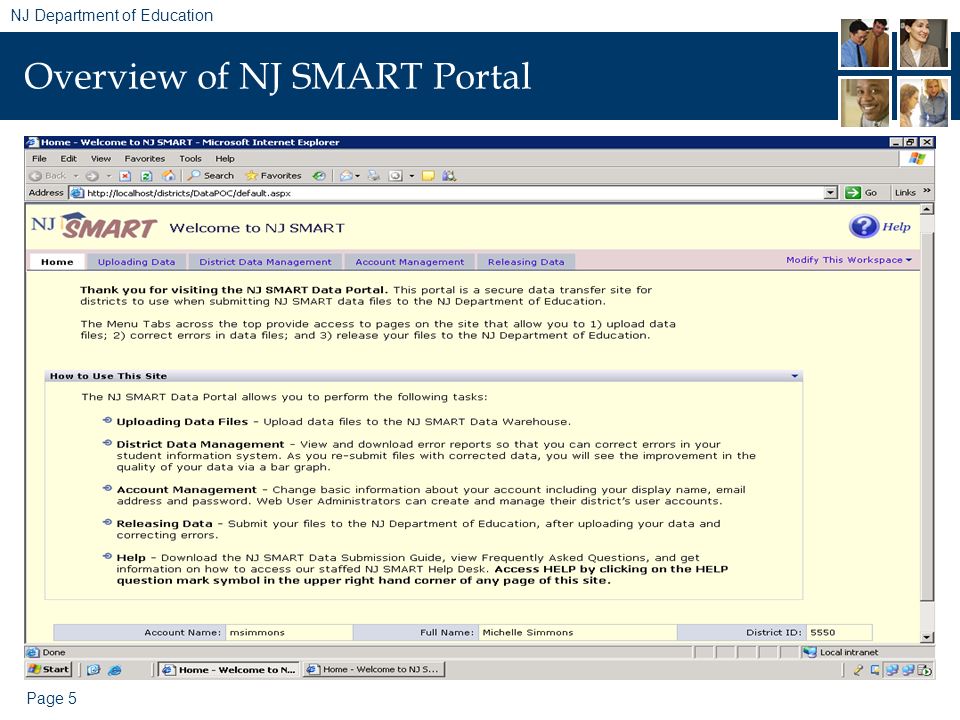Click the Stop loading icon
960x720 pixels.
[x=125, y=176]
